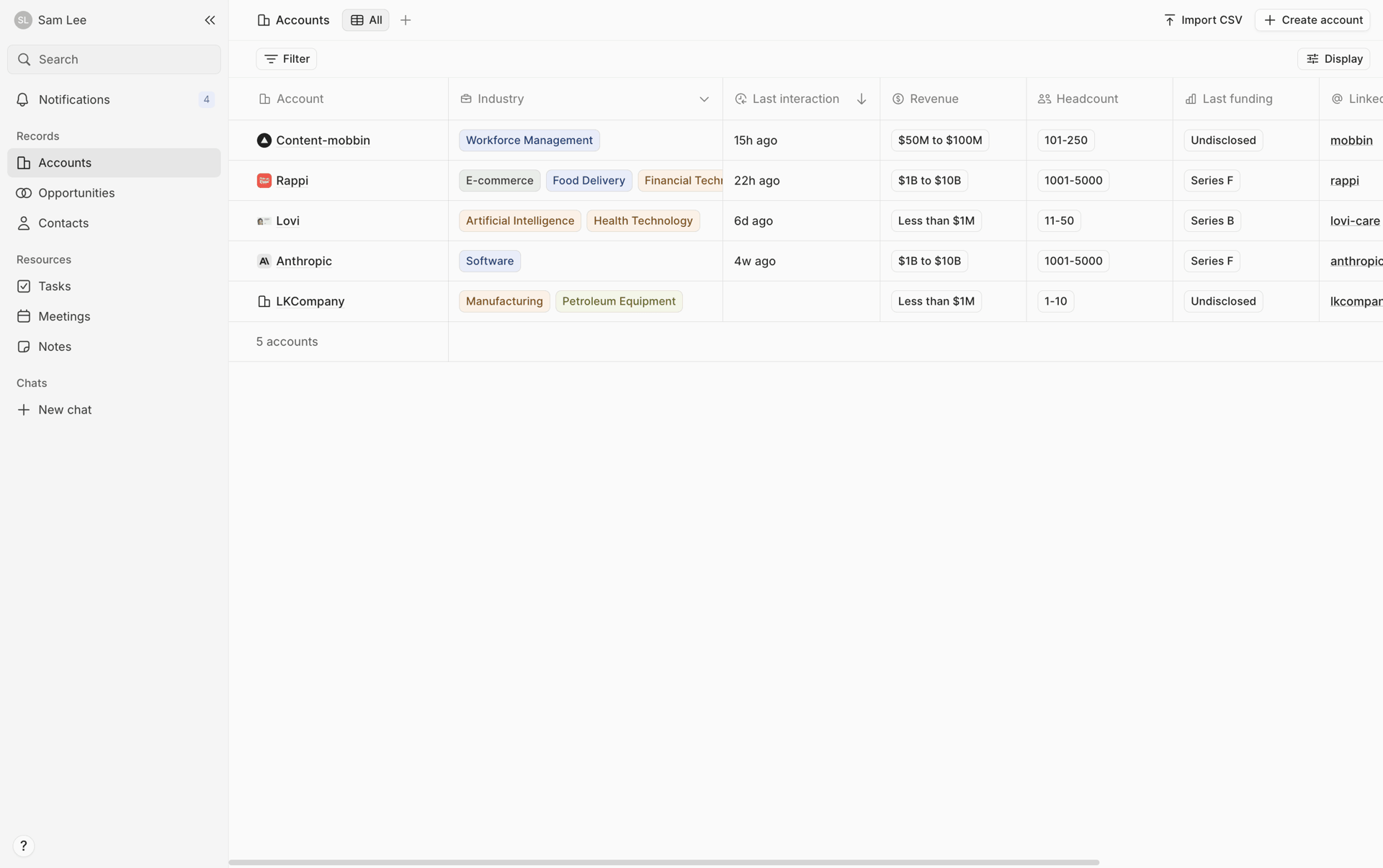Click the LKCompany building icon
The height and width of the screenshot is (868, 1383).
click(x=264, y=302)
